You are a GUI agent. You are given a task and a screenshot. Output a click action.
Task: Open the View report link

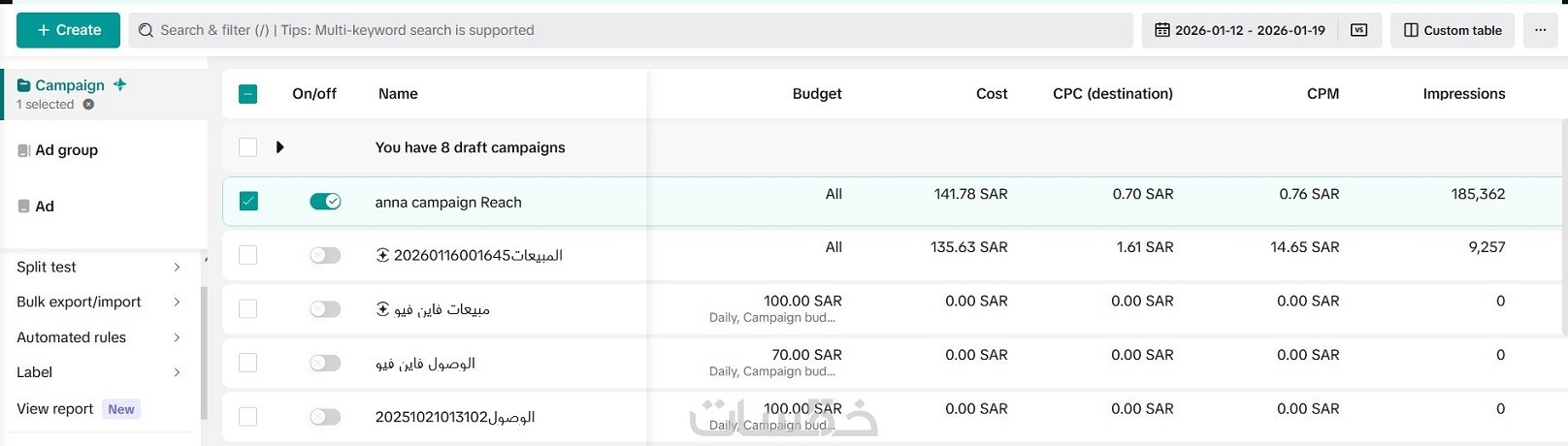point(55,409)
